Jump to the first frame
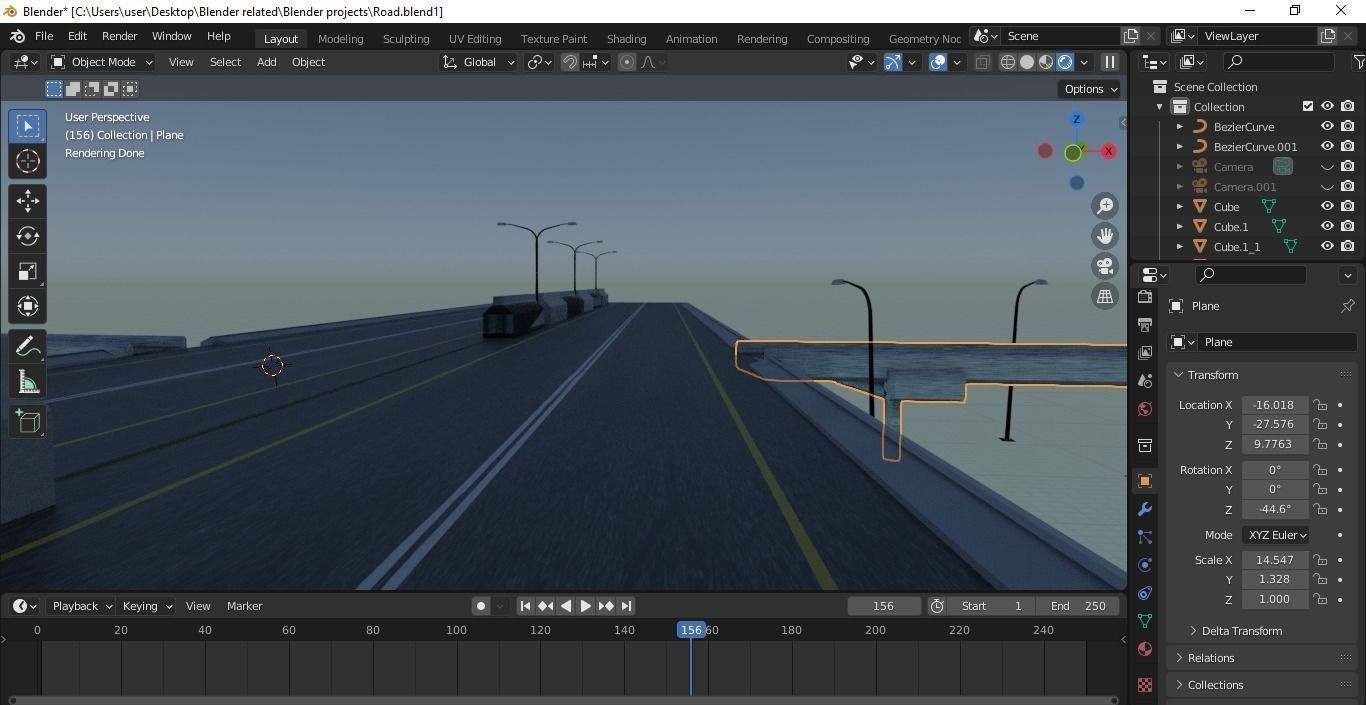The height and width of the screenshot is (705, 1366). coord(525,606)
